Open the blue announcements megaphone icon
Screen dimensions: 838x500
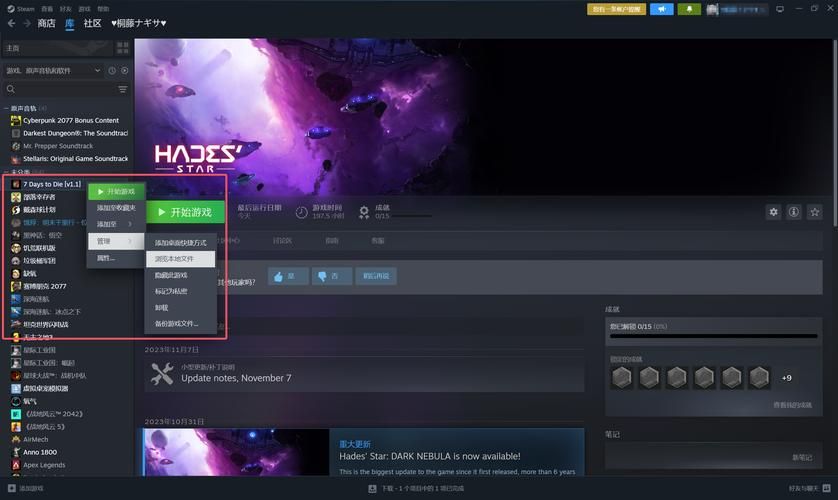coord(662,9)
